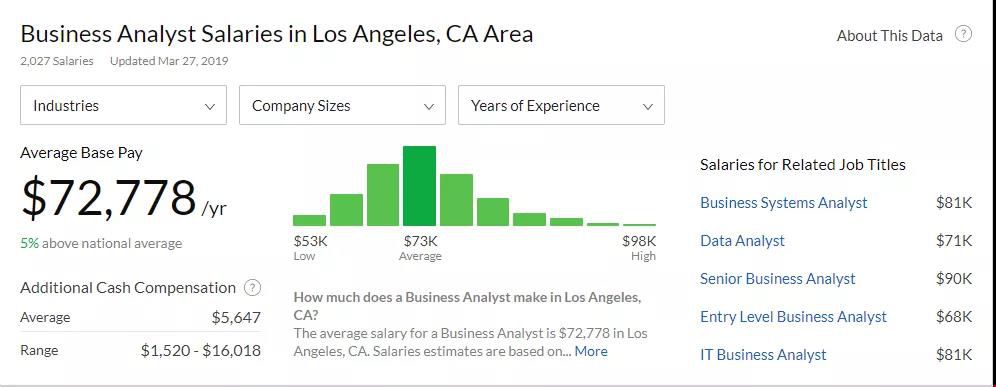Select the IT Business Analyst link

pos(763,355)
